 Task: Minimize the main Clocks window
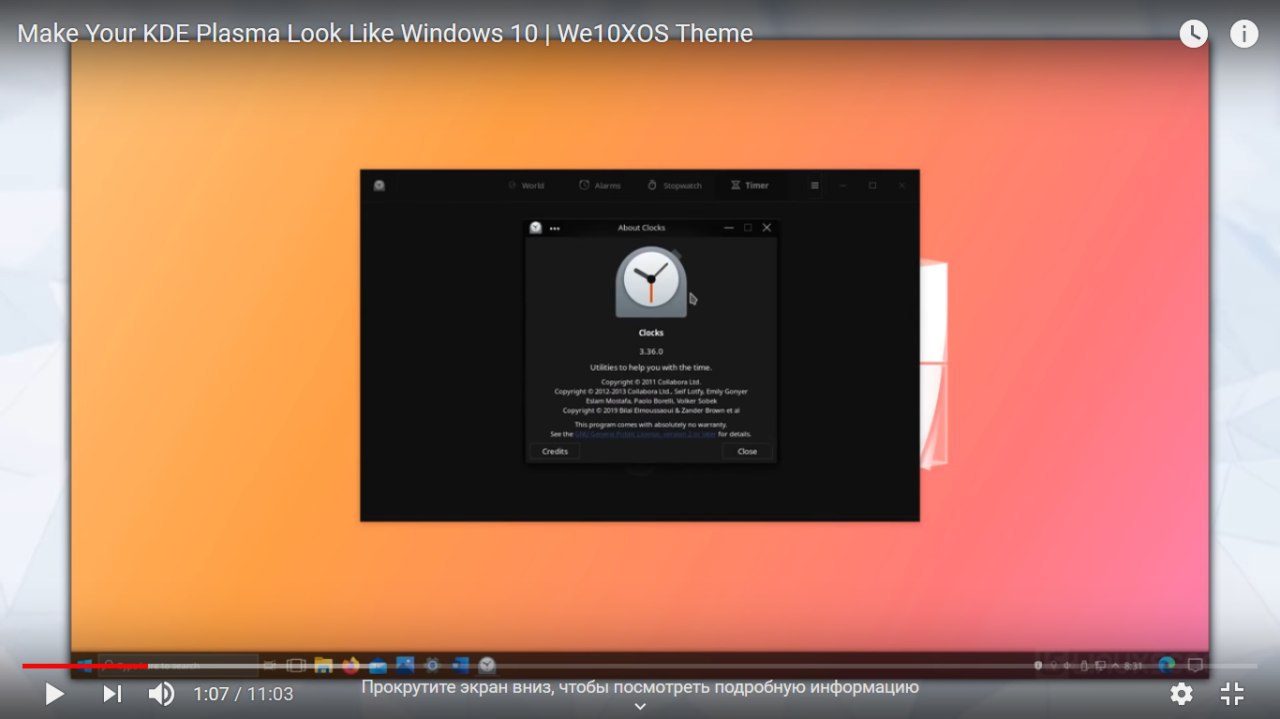[843, 185]
